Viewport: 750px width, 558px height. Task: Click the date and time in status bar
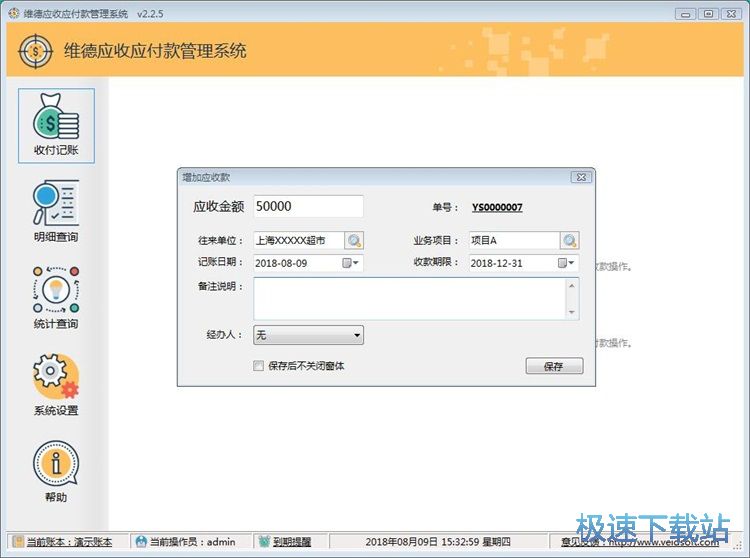tap(438, 542)
